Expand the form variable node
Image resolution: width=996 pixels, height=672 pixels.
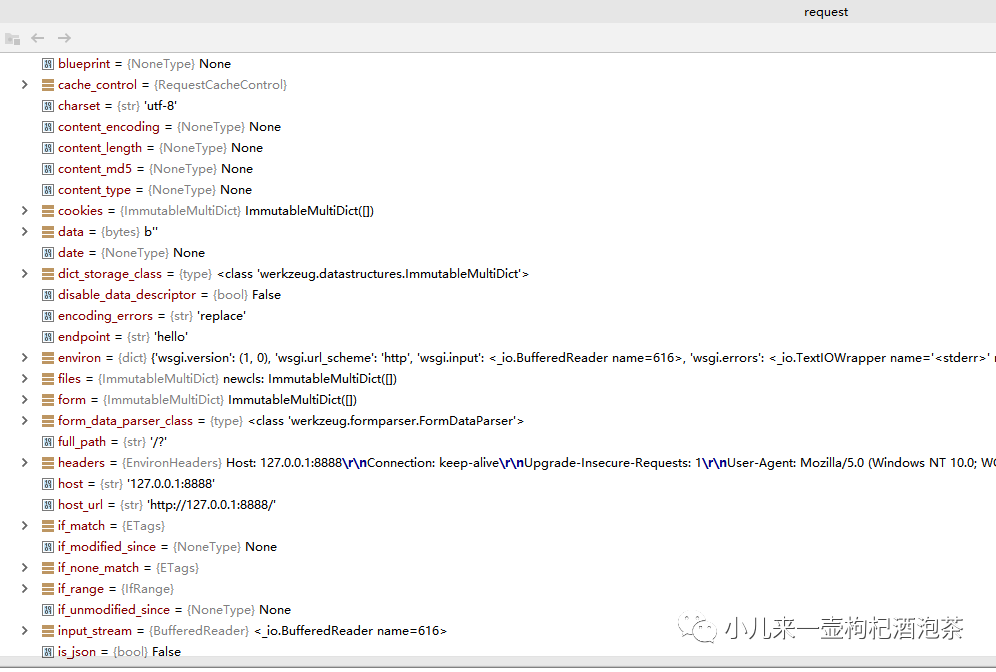click(24, 399)
